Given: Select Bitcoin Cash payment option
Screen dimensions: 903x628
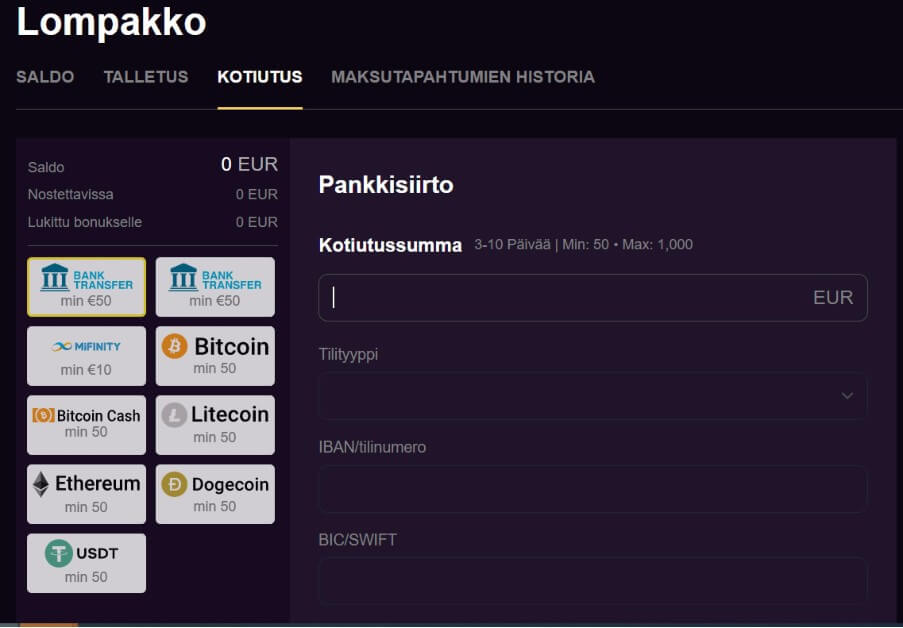Looking at the screenshot, I should (87, 424).
